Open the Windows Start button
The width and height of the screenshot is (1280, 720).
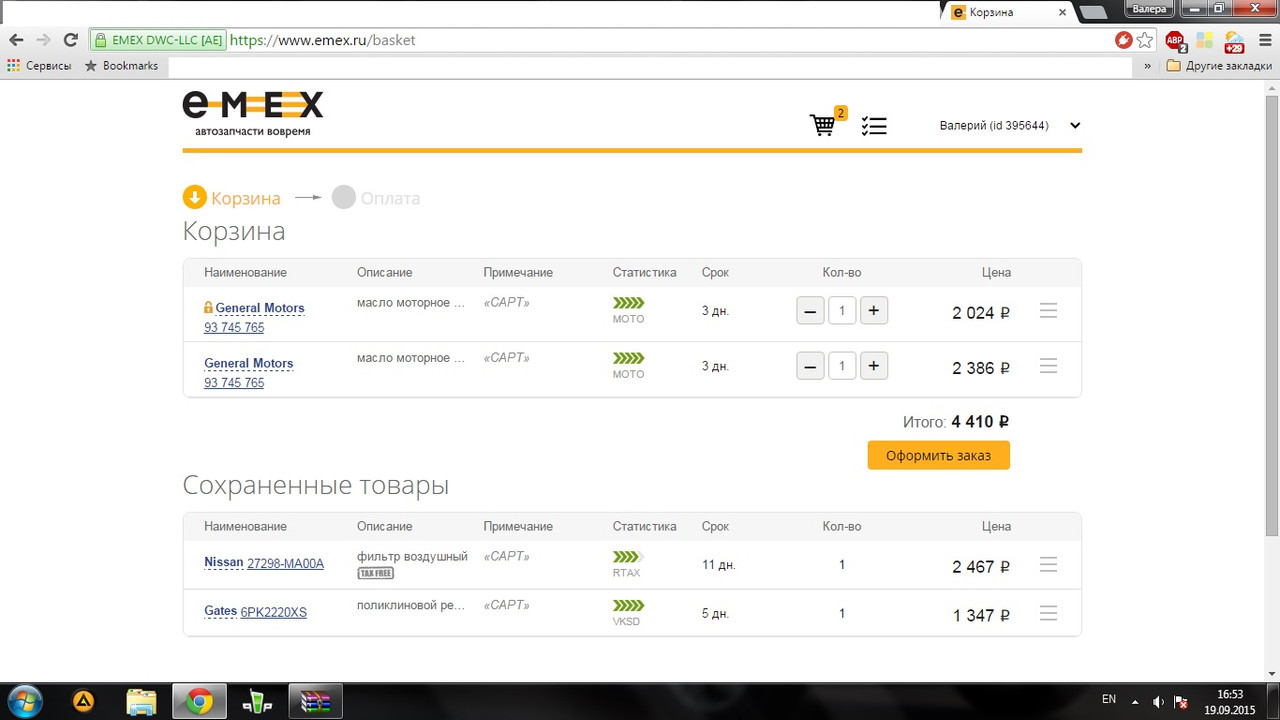24,701
